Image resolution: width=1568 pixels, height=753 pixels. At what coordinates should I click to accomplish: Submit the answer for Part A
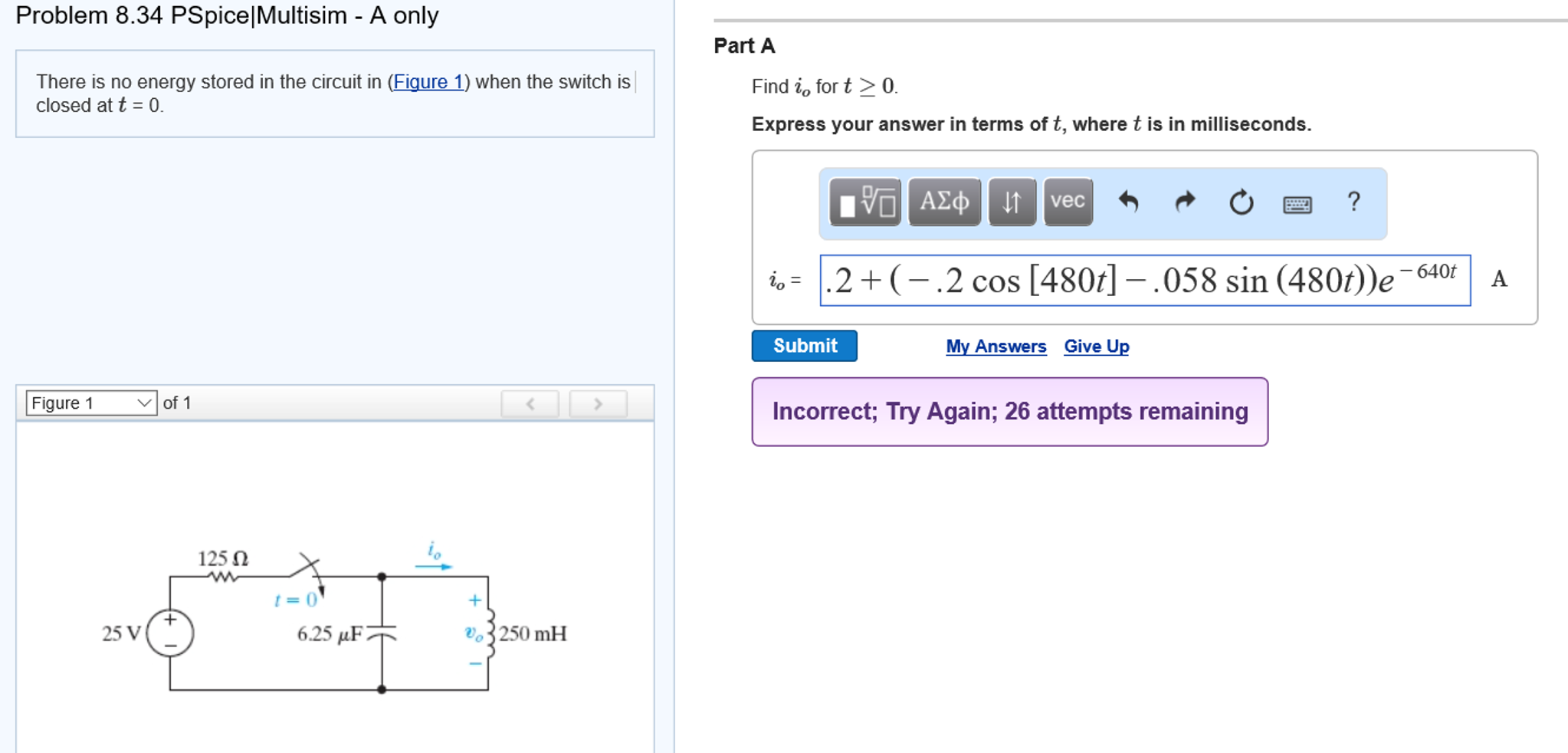point(804,346)
